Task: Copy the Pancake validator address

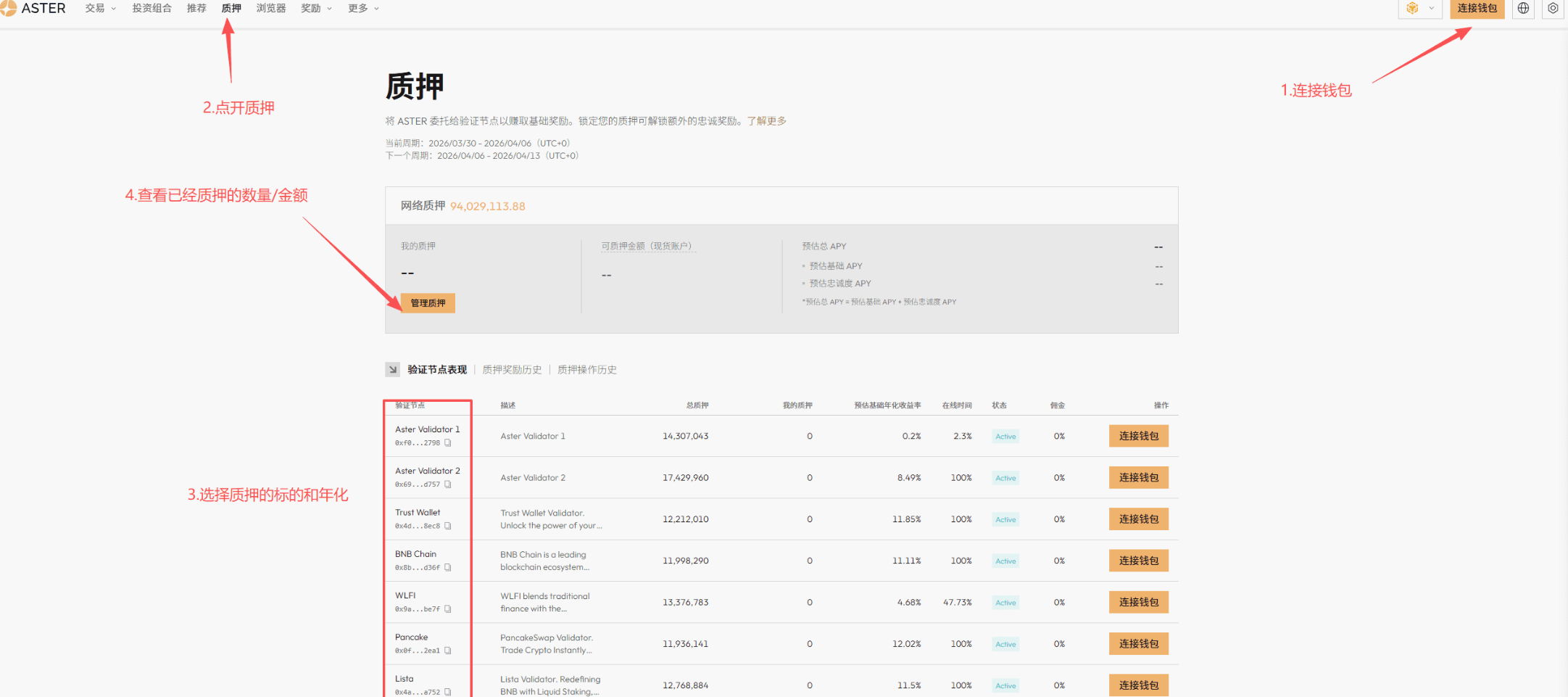Action: pyautogui.click(x=448, y=651)
